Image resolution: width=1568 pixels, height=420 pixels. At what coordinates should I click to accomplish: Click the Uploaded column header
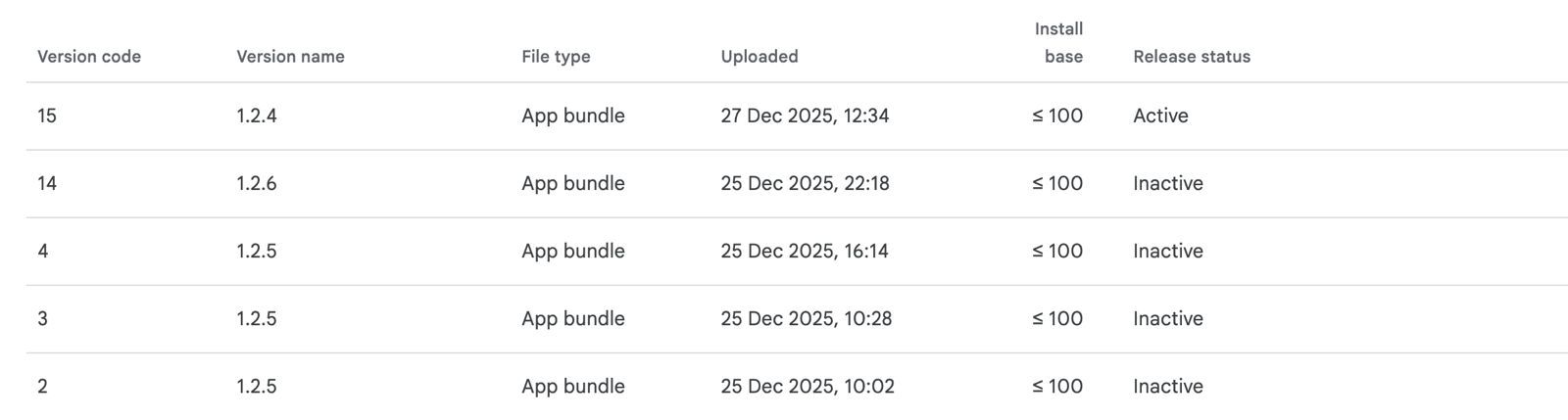pos(759,57)
